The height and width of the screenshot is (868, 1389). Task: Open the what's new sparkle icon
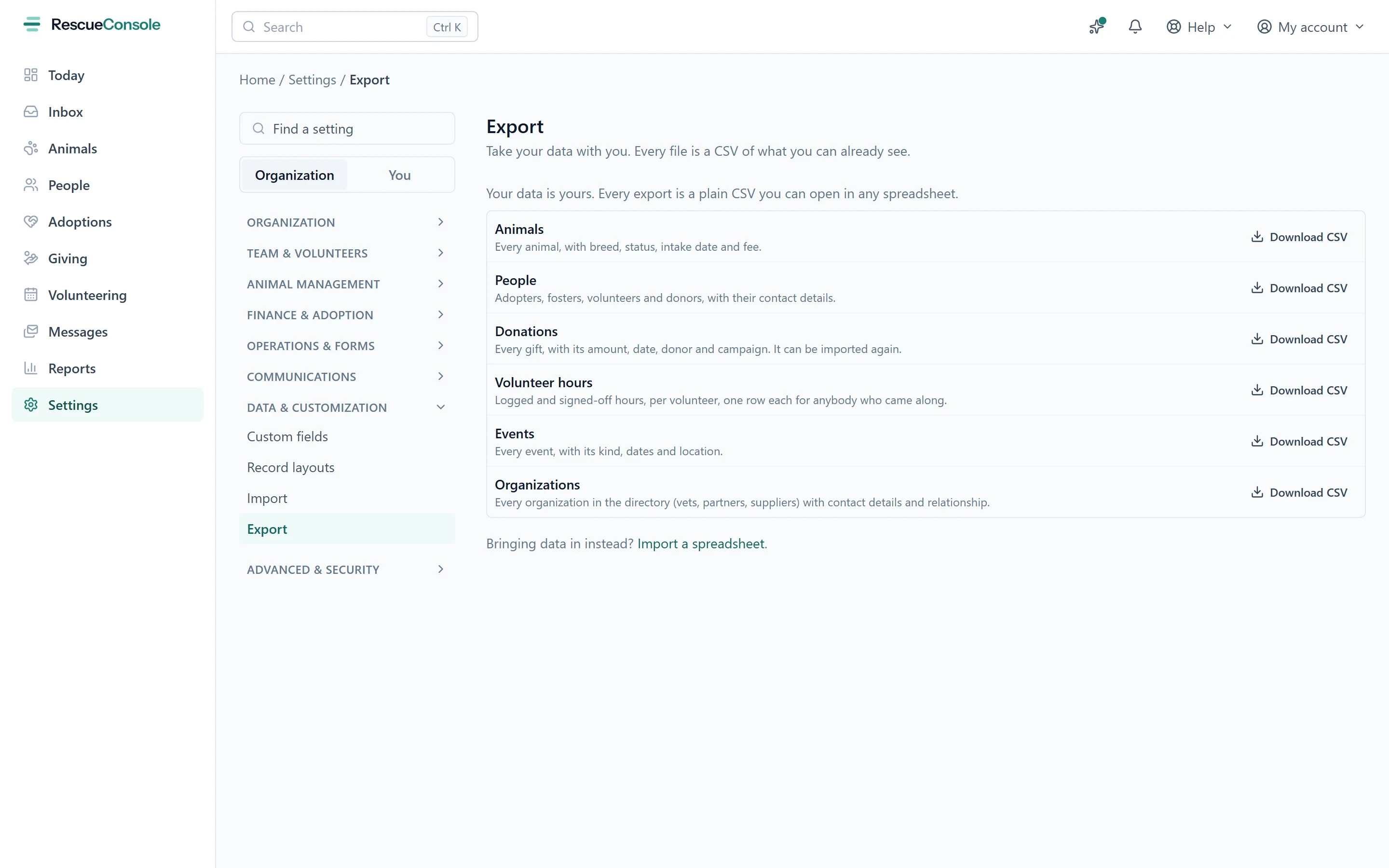[1097, 27]
